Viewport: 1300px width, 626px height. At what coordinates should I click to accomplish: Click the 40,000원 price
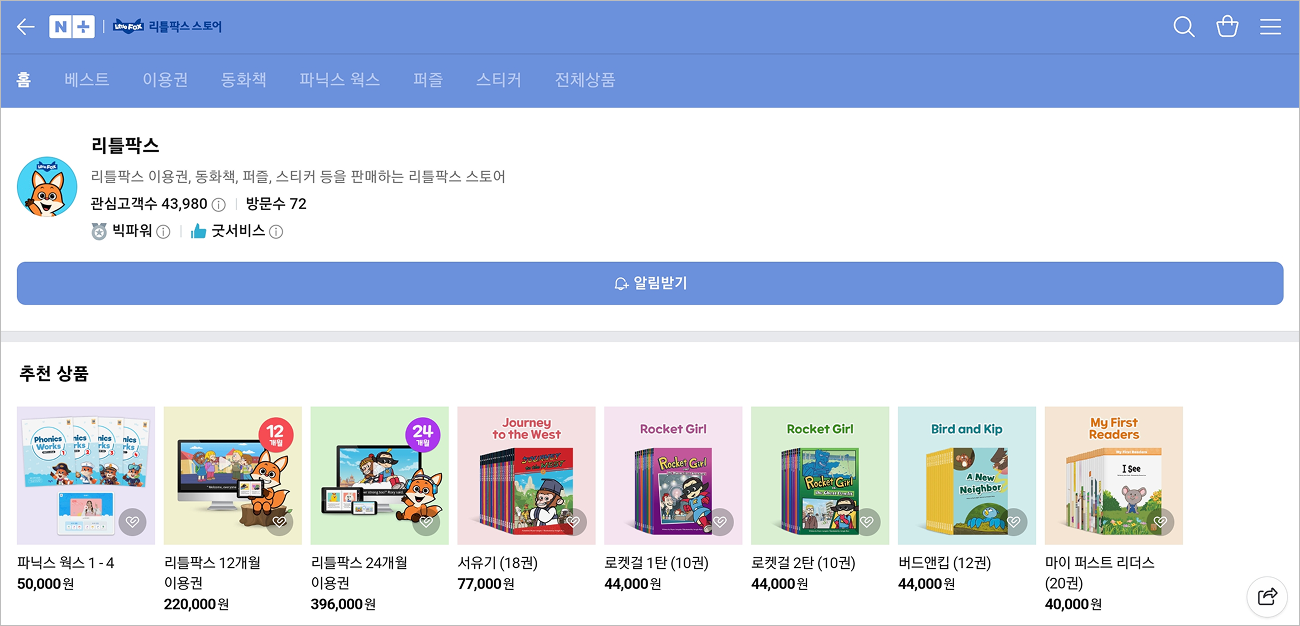tap(1074, 604)
